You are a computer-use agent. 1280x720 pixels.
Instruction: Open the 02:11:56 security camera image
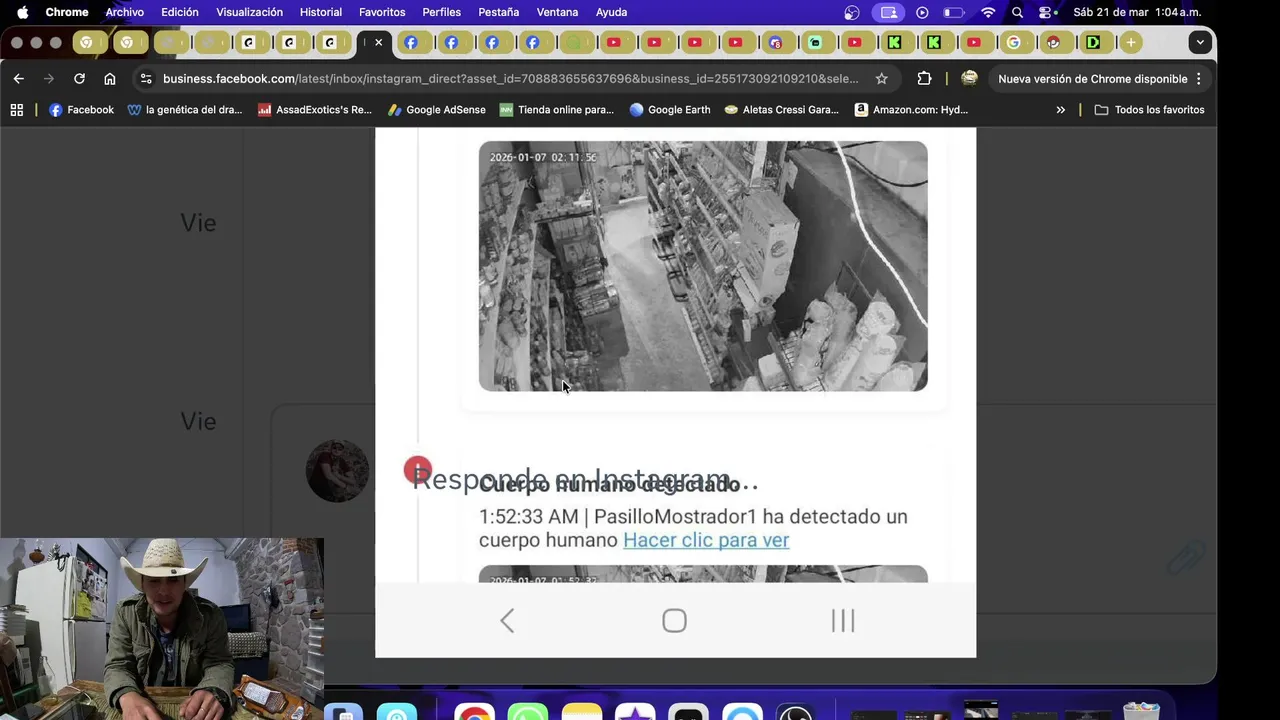[703, 266]
